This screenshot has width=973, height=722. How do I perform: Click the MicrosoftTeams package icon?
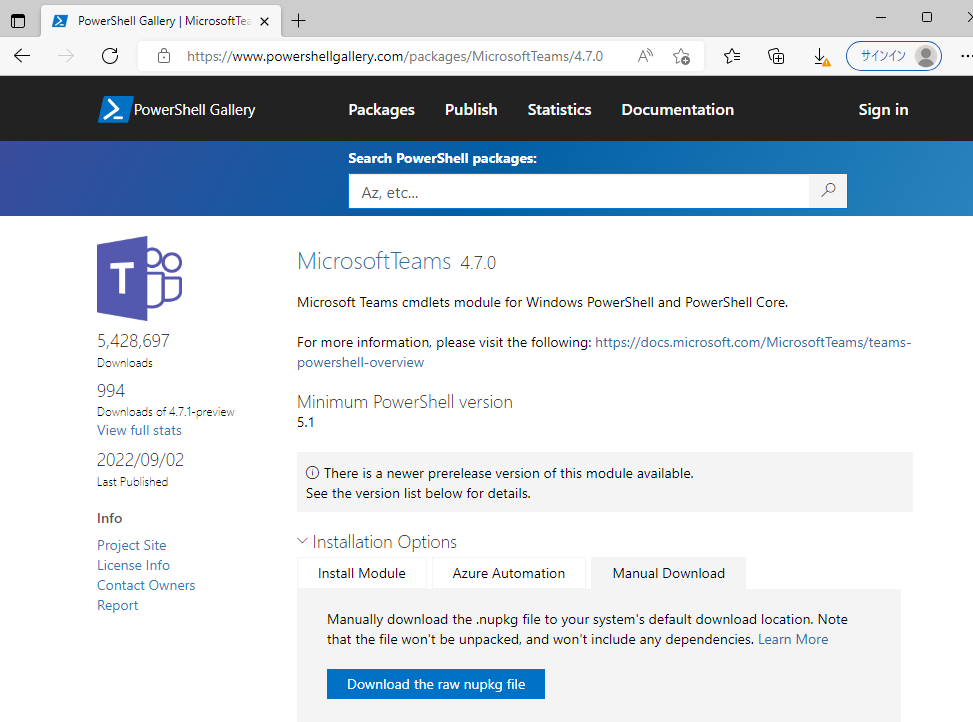140,278
